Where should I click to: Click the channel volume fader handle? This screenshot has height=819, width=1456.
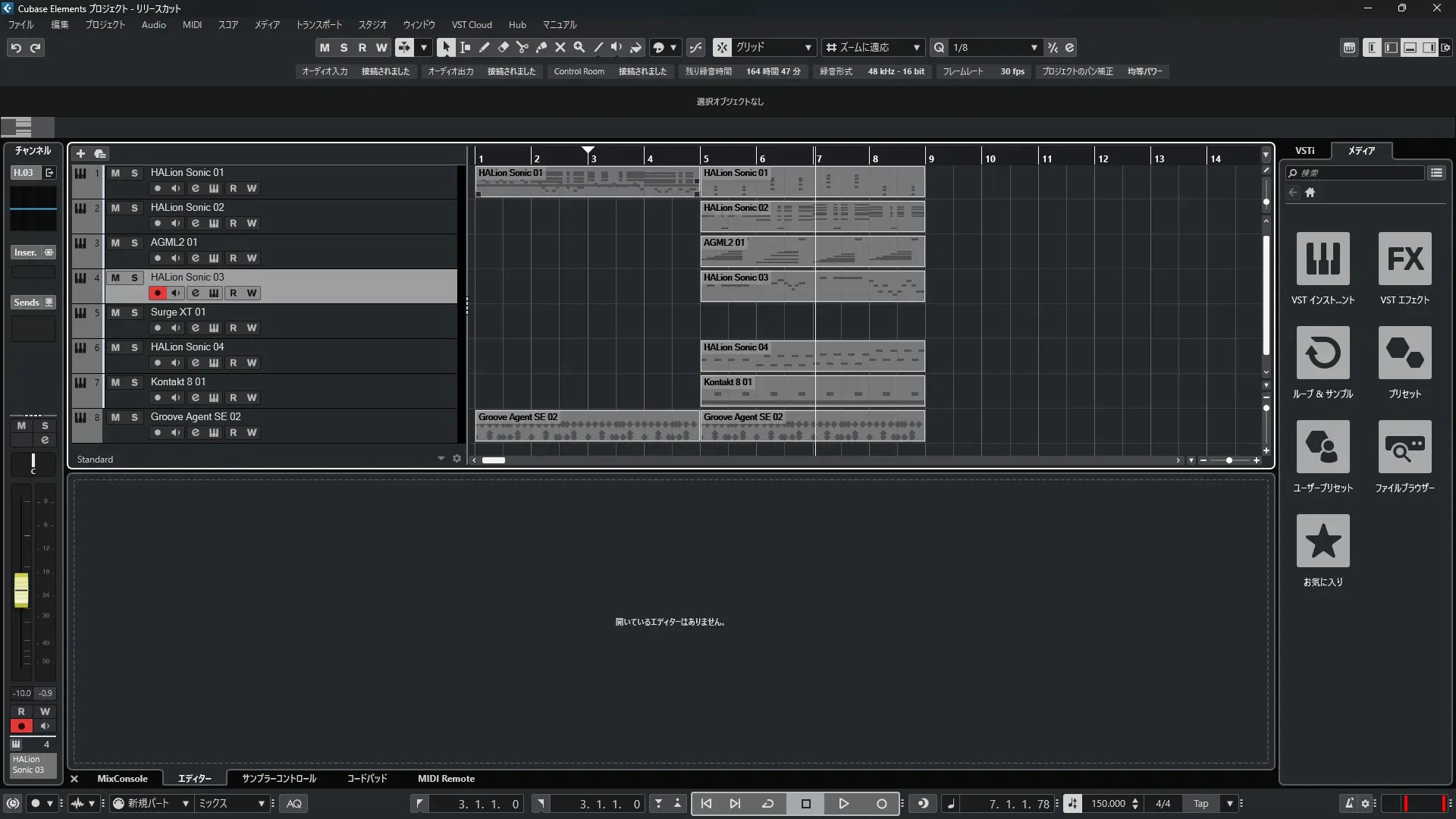(21, 590)
